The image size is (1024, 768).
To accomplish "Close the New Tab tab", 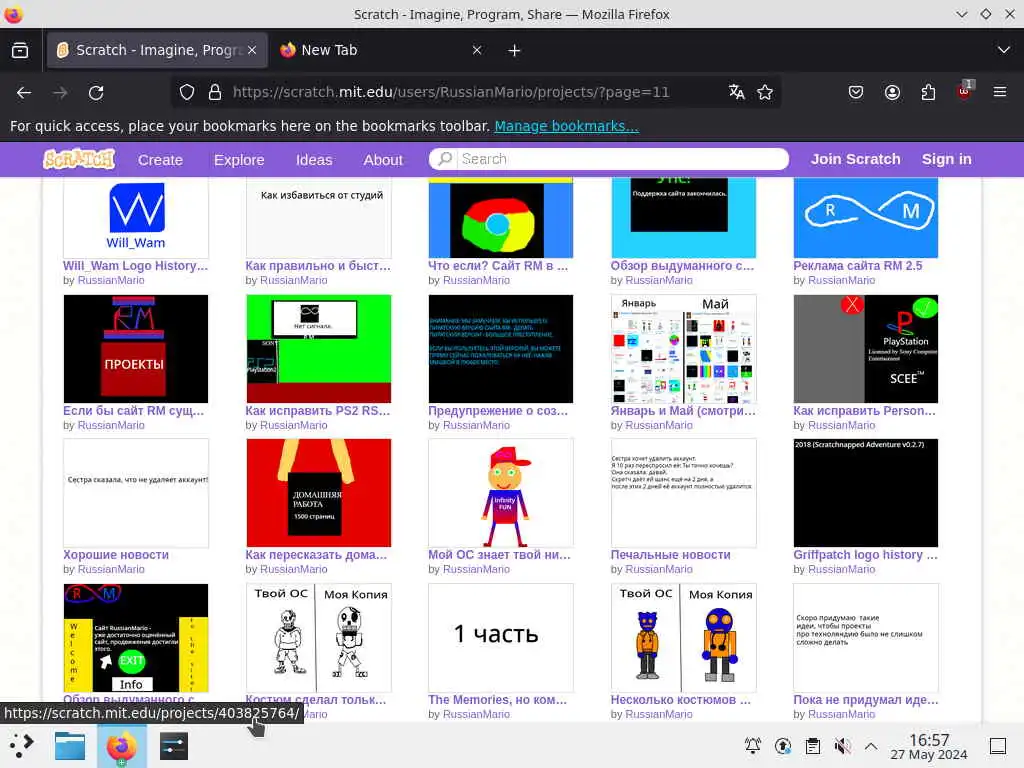I will (x=477, y=50).
